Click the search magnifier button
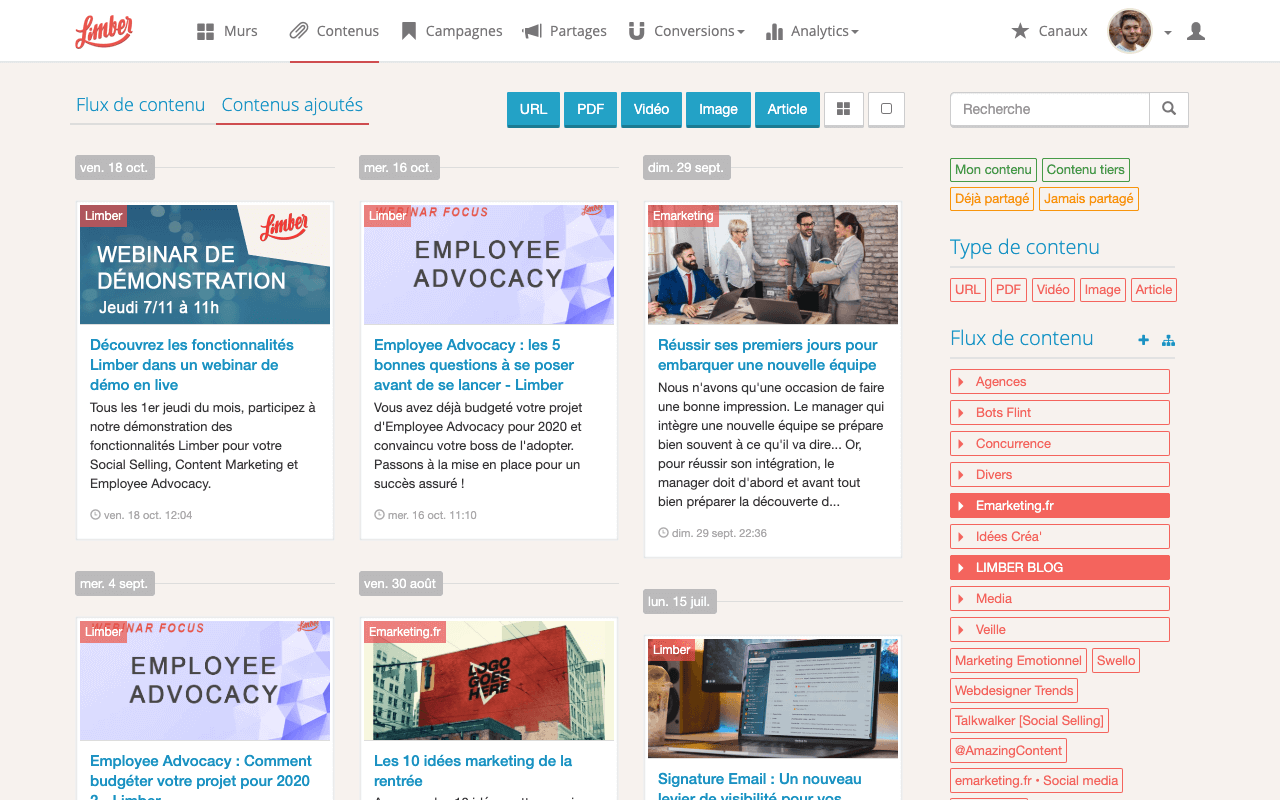Screen dimensions: 1280x800 pos(1169,109)
